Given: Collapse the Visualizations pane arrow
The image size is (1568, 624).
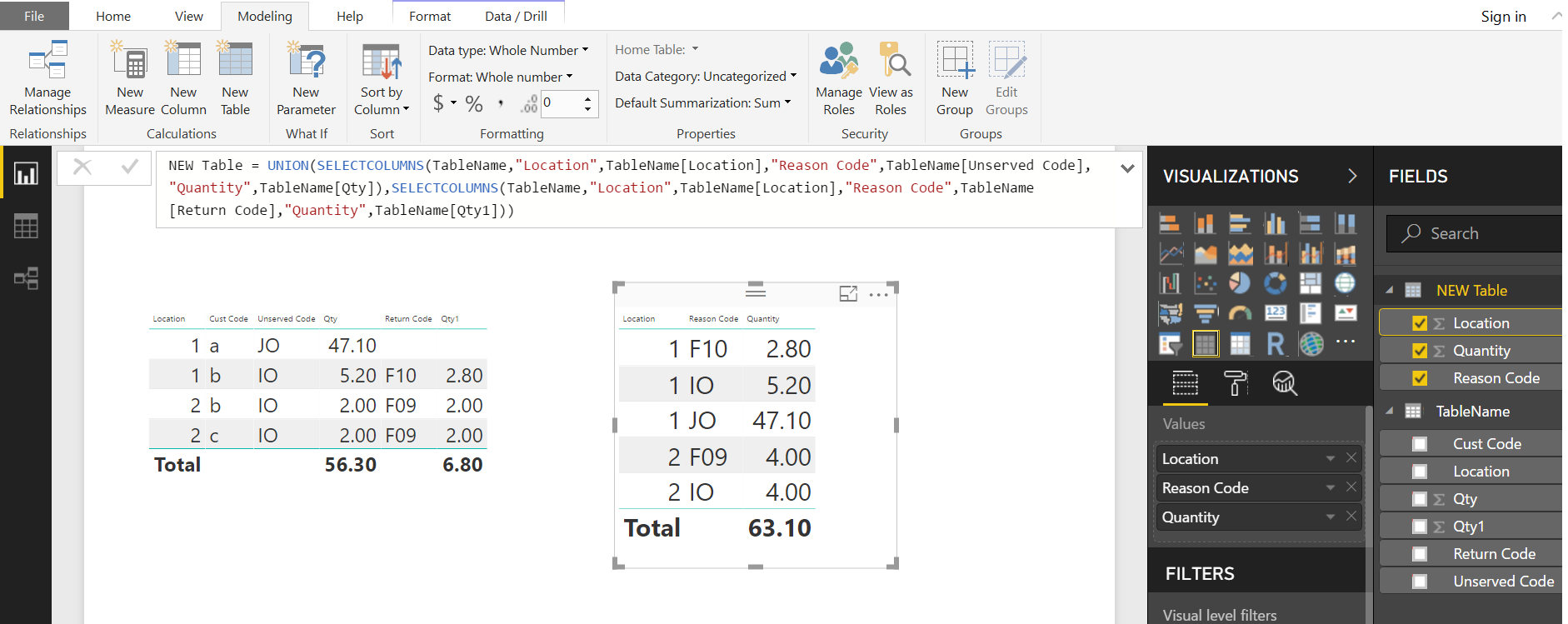Looking at the screenshot, I should [x=1352, y=176].
